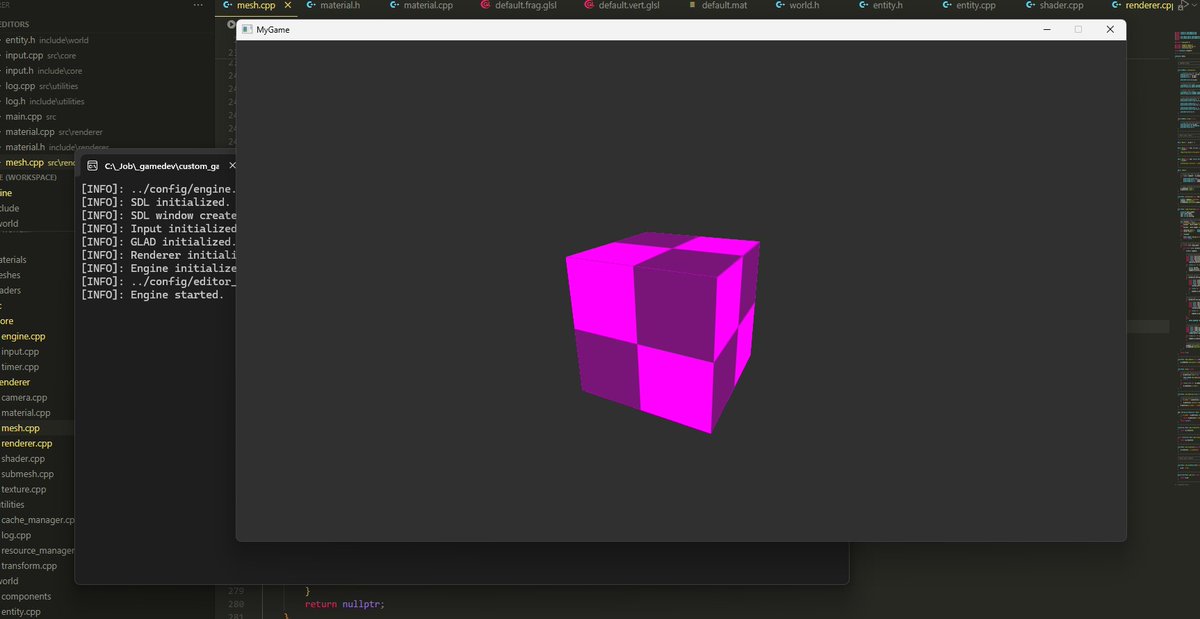
Task: Open camera.cpp in the file tree
Action: (24, 398)
